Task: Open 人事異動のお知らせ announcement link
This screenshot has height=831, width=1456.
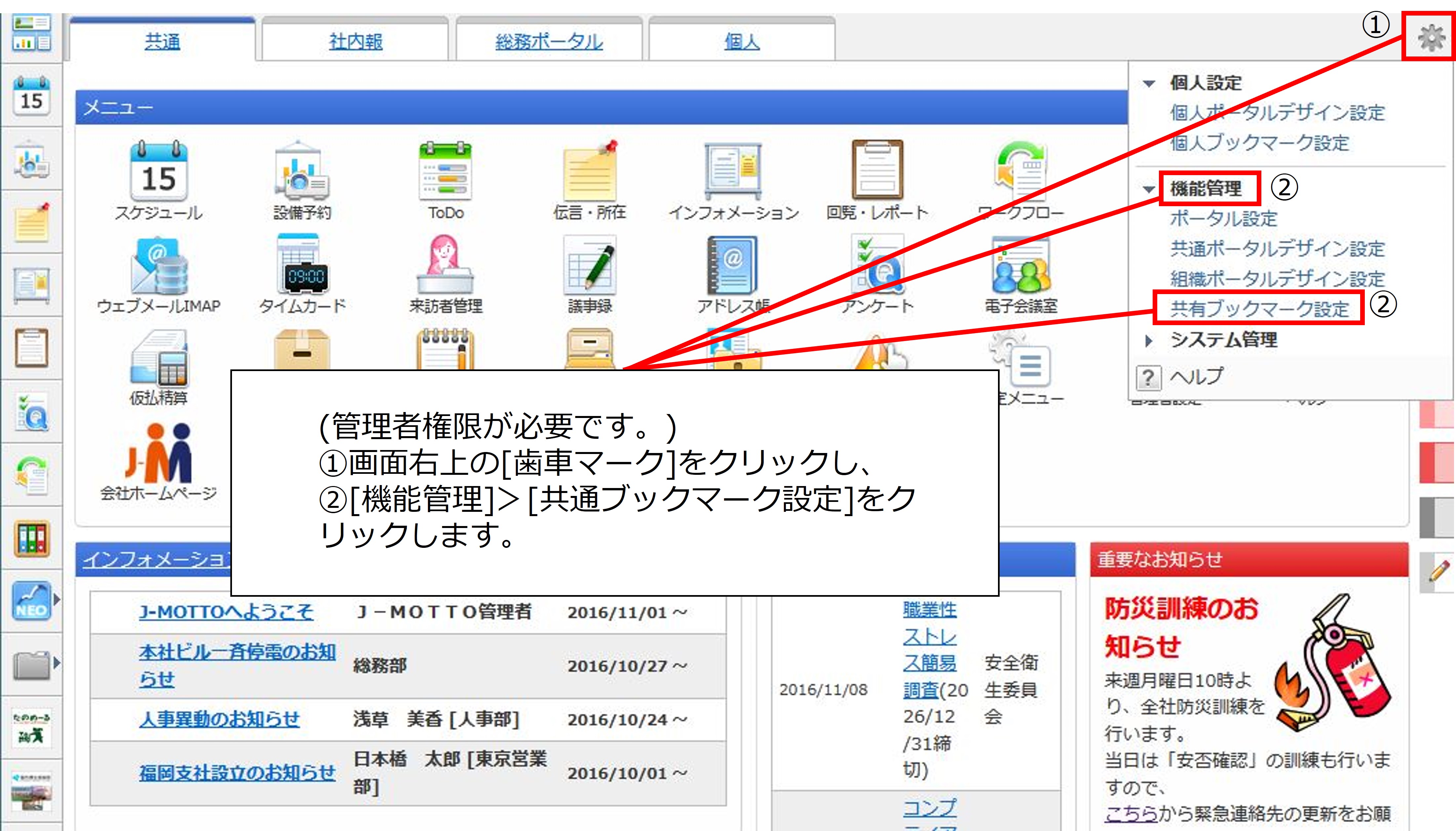Action: pyautogui.click(x=219, y=719)
